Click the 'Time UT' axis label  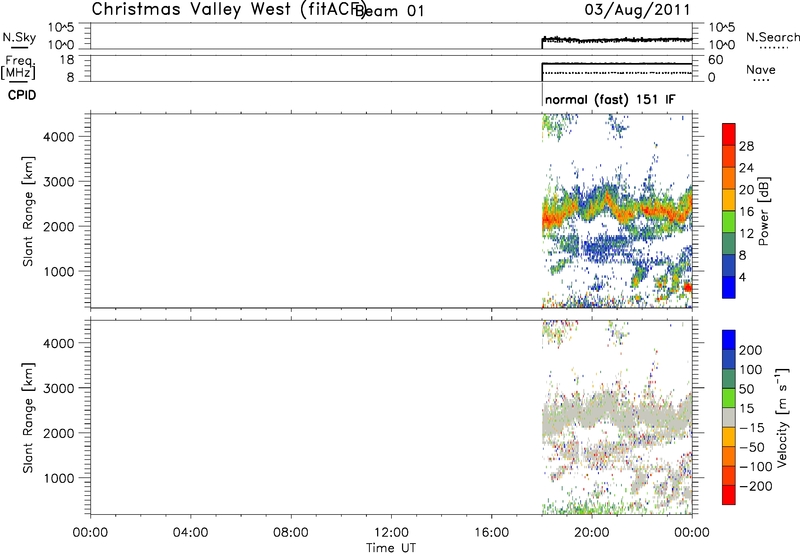pos(391,548)
